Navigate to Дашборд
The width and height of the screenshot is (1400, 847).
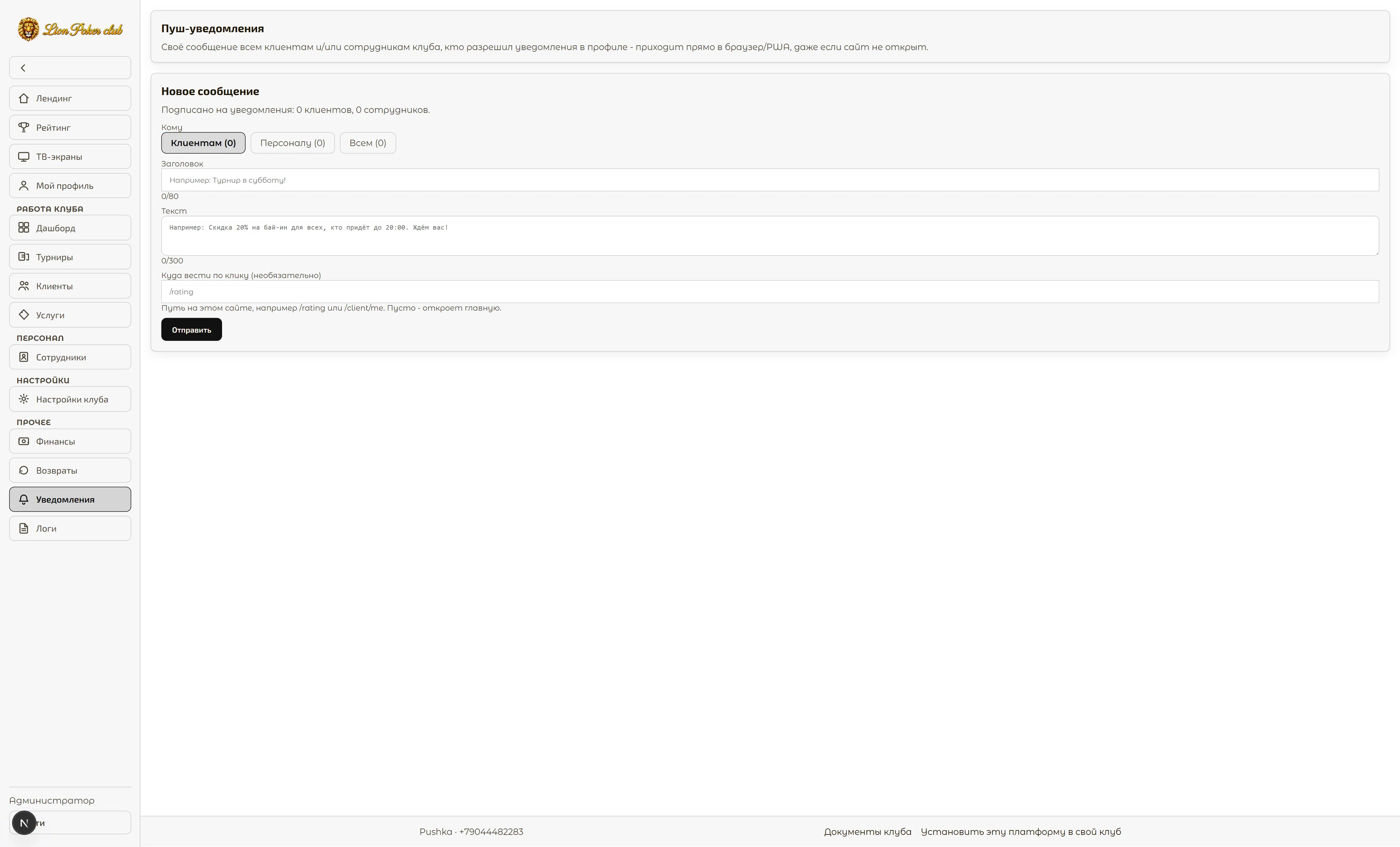70,227
